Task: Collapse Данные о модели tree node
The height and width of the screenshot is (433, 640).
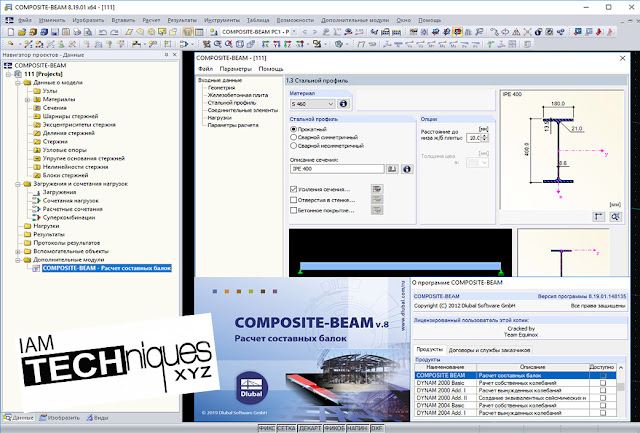Action: [18, 83]
